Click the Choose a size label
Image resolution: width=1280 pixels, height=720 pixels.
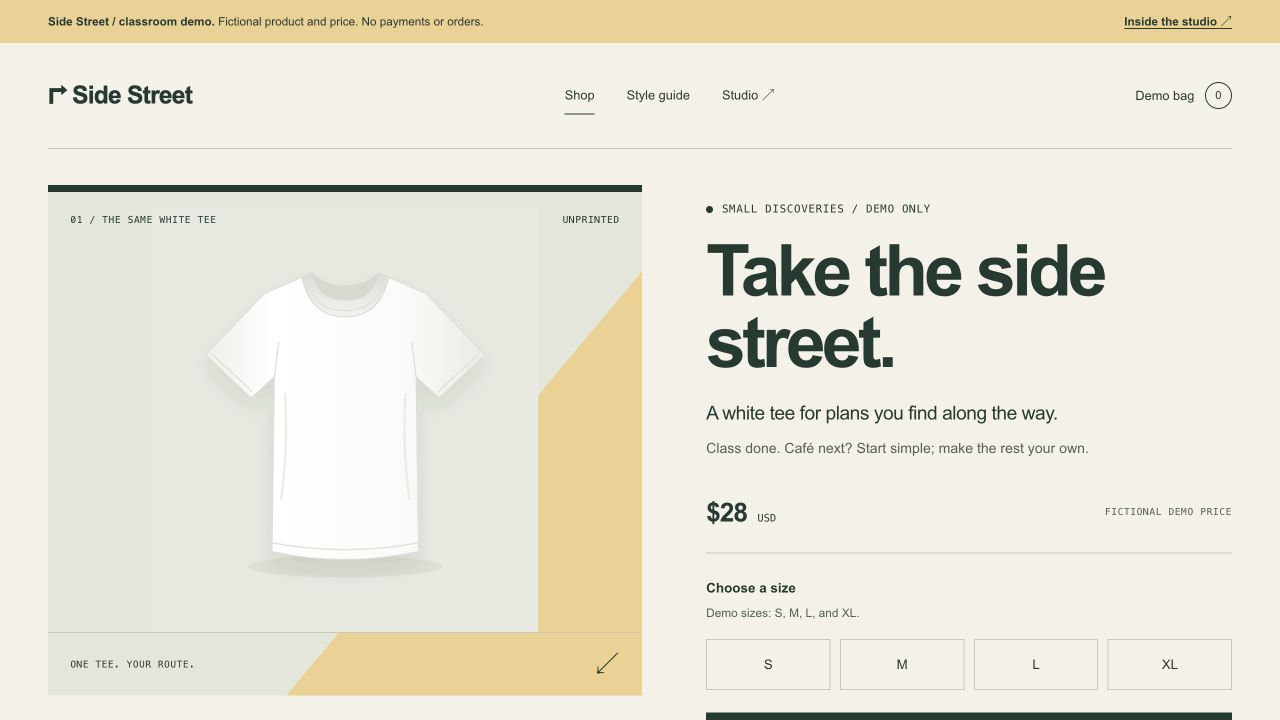click(x=751, y=588)
